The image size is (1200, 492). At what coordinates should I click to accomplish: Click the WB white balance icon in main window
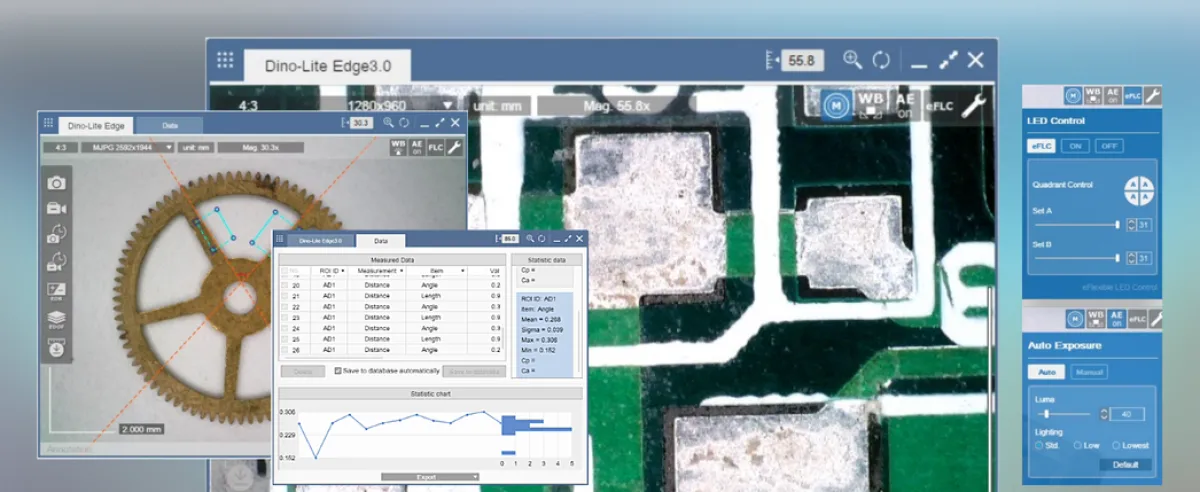tap(870, 104)
